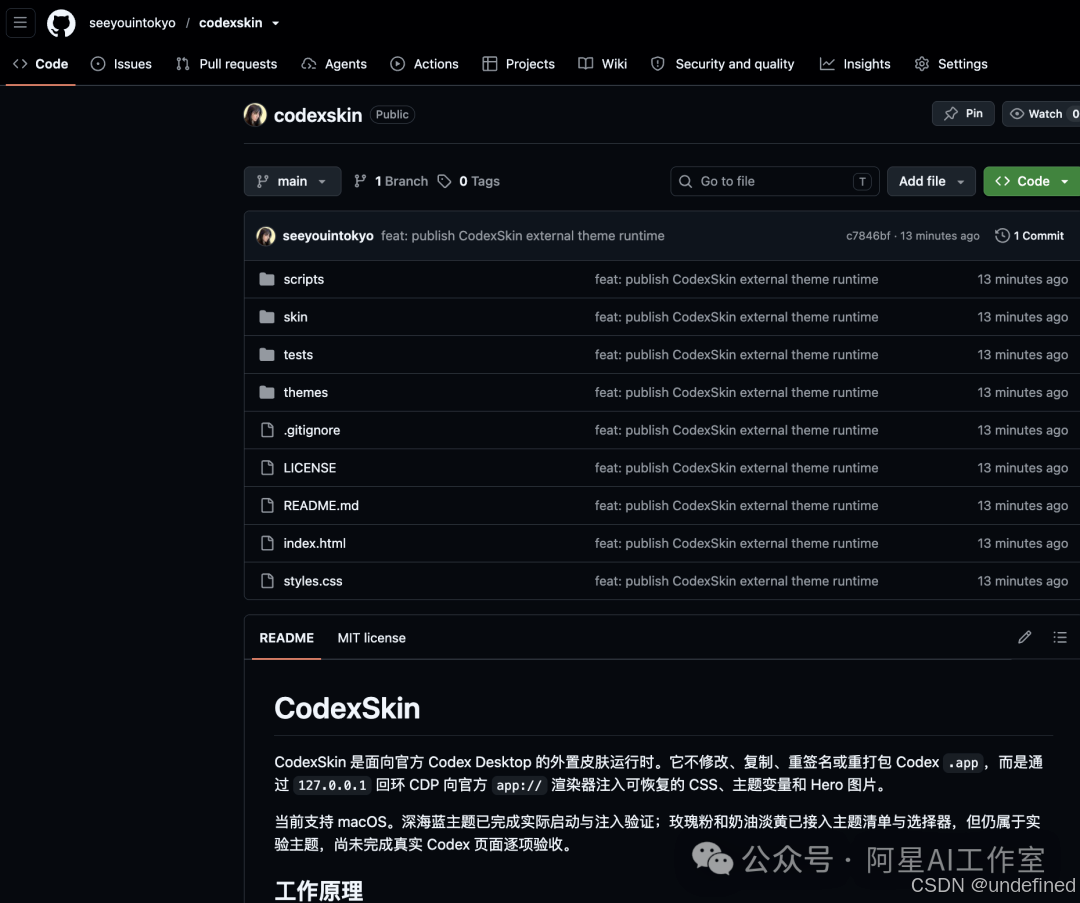Click the repo owner avatar beside codexskin title
This screenshot has width=1080, height=903.
tap(255, 114)
